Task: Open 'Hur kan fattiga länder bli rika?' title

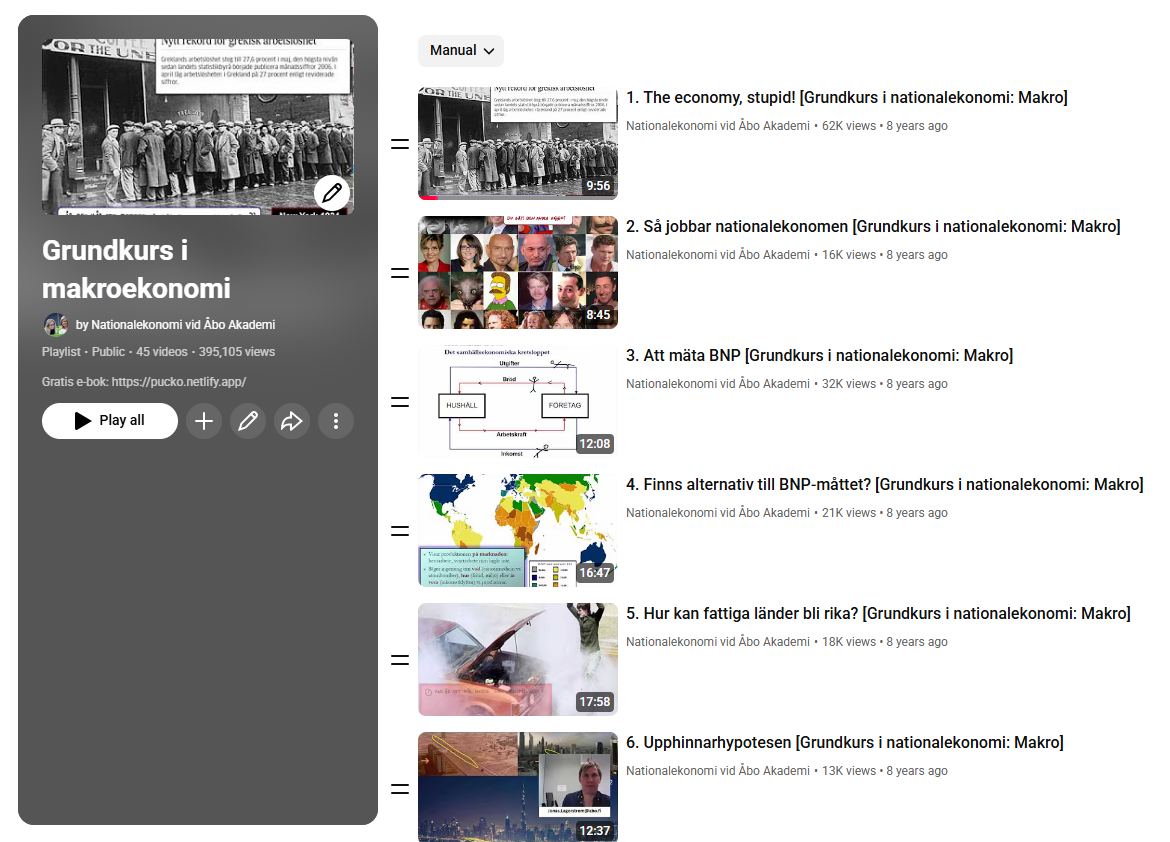Action: [878, 614]
